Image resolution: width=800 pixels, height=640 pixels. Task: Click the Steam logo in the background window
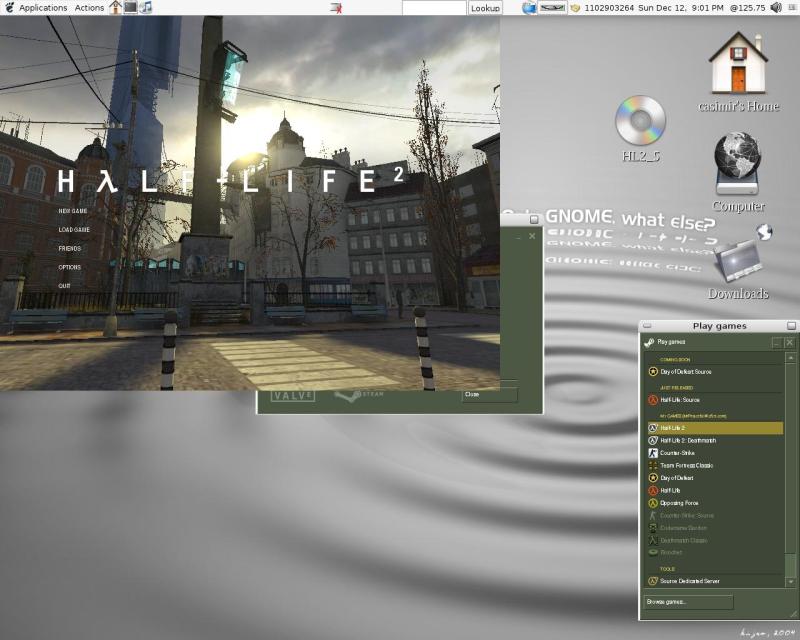[x=359, y=395]
